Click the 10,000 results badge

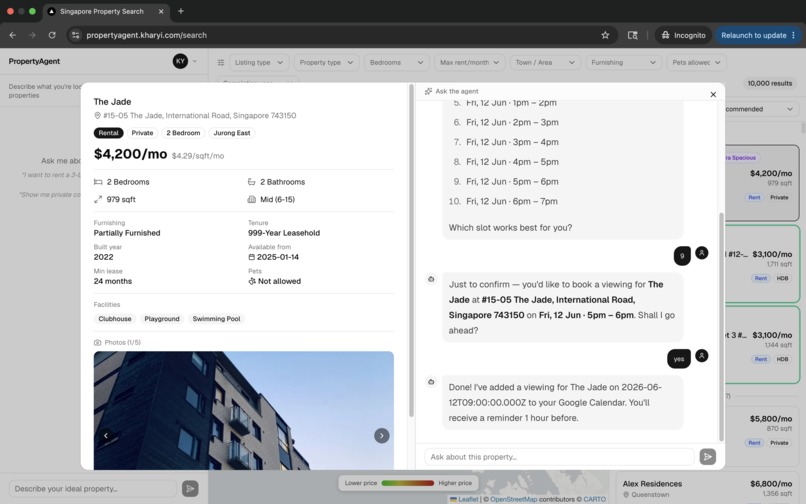pos(770,83)
